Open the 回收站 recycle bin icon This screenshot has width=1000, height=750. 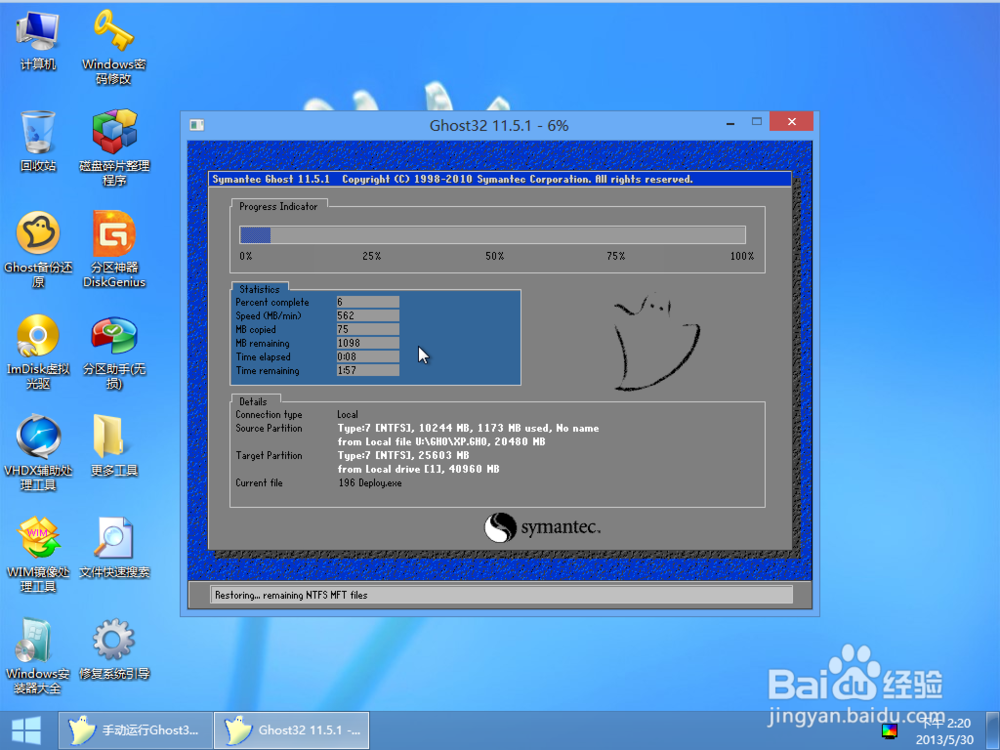coord(38,140)
